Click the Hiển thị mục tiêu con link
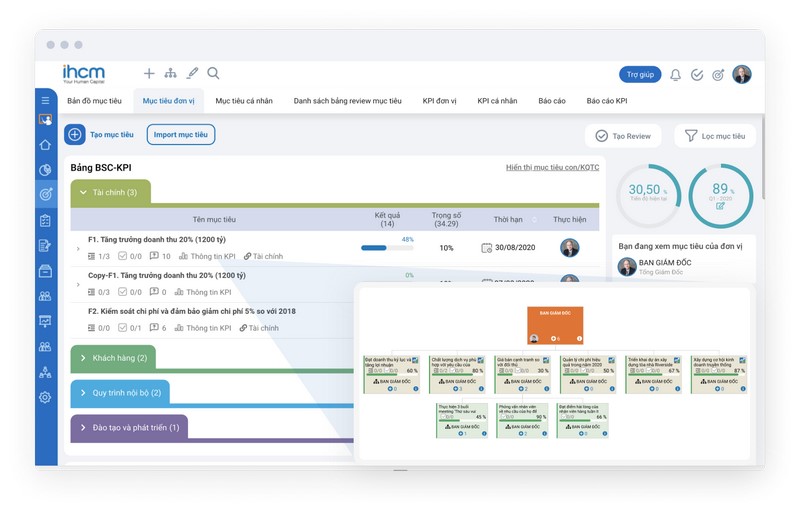Screen dimensions: 800x514 (x=552, y=167)
